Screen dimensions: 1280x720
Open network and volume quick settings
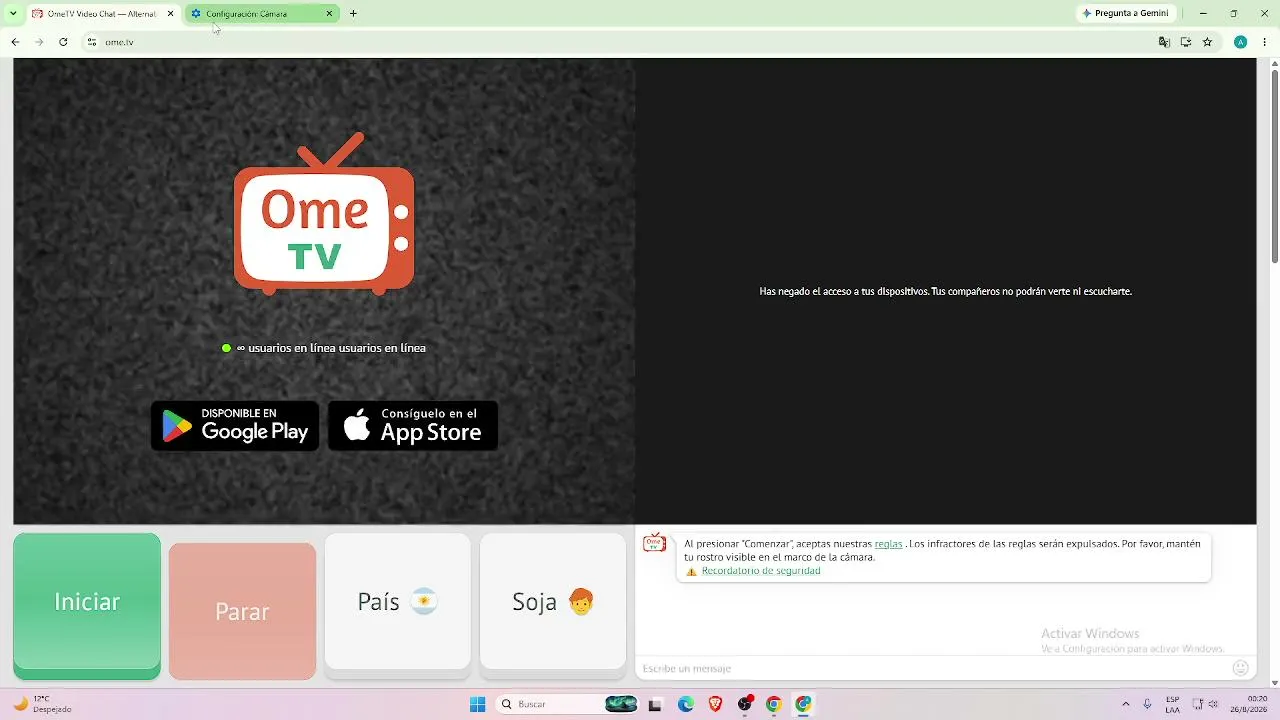click(x=1207, y=704)
